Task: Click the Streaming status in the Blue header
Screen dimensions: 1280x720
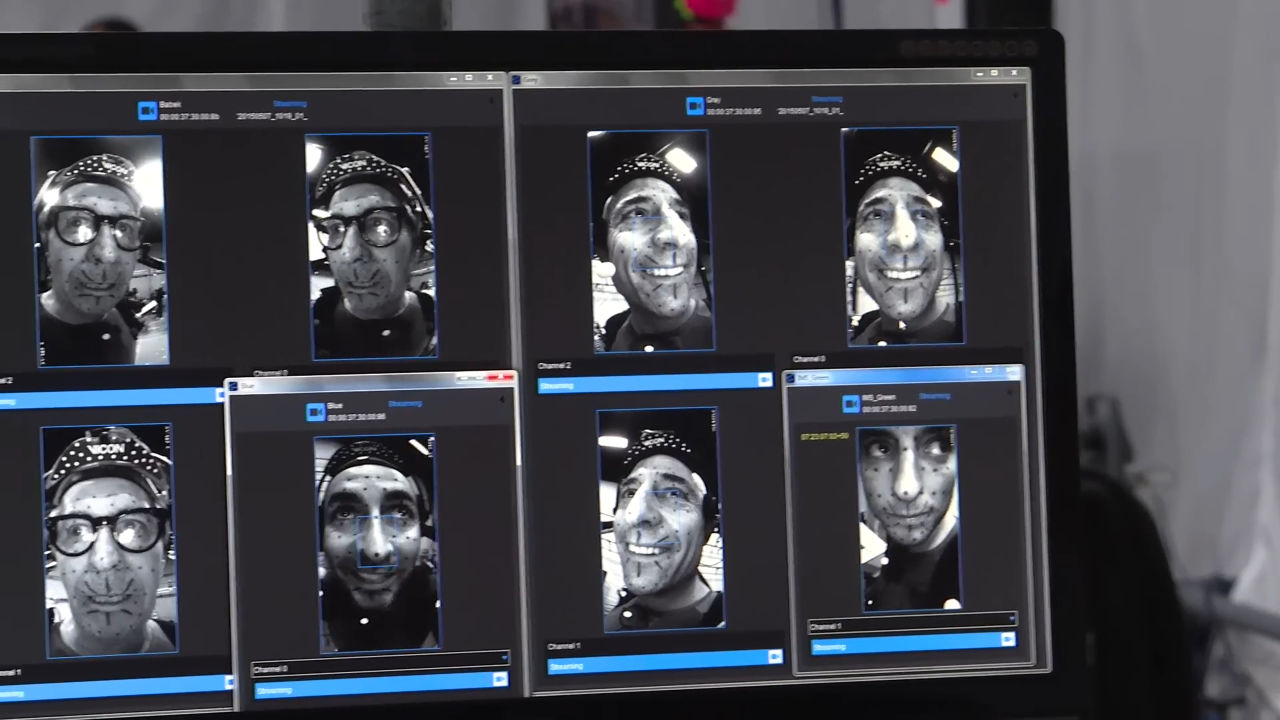Action: [405, 404]
